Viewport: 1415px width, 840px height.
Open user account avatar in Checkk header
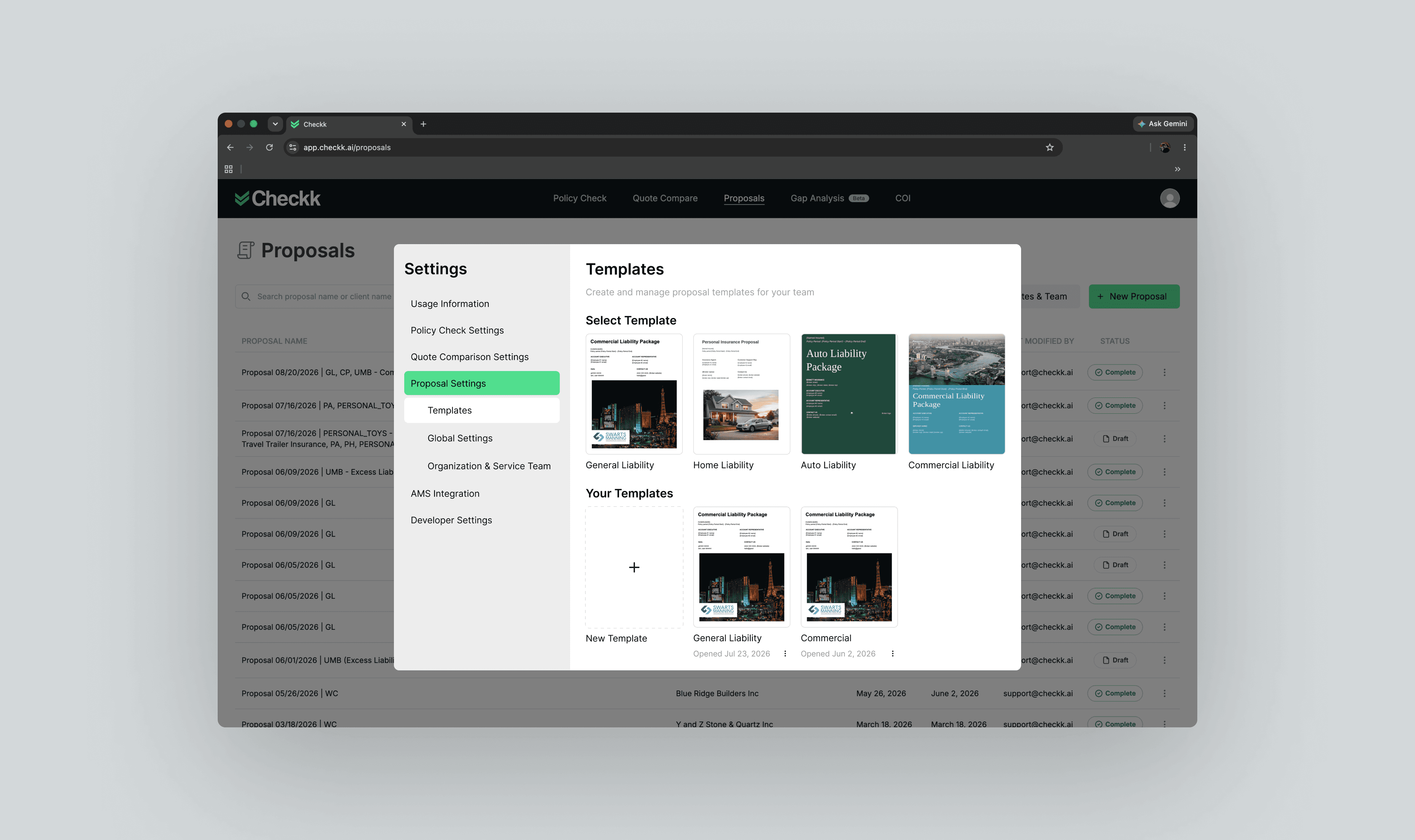click(x=1169, y=198)
